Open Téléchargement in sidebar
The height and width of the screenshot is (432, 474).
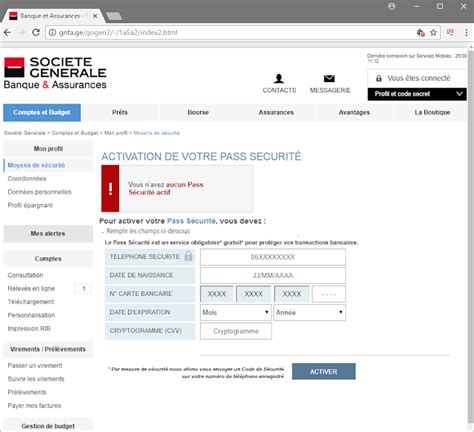[x=31, y=302]
